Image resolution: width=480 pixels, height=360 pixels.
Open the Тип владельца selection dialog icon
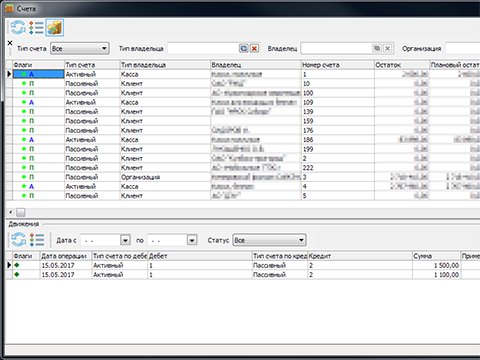point(244,49)
